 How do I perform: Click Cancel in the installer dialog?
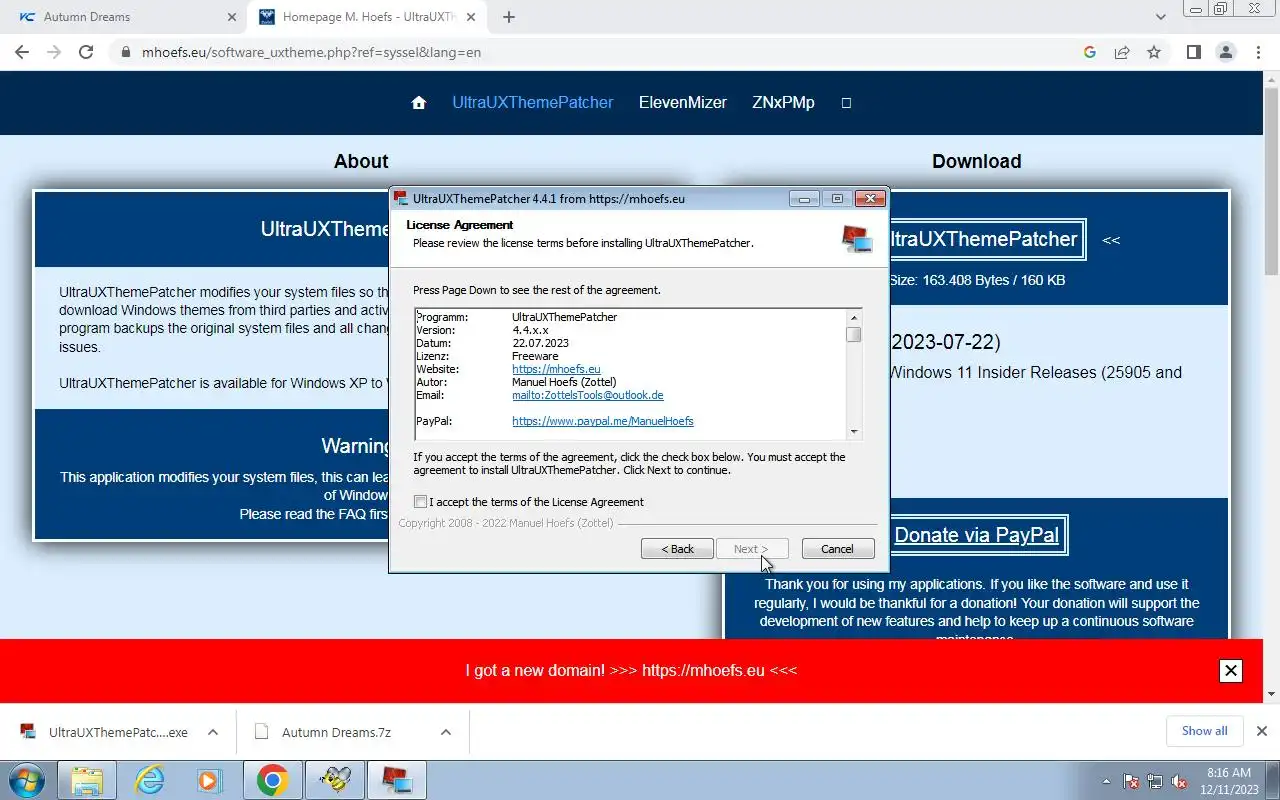point(838,549)
